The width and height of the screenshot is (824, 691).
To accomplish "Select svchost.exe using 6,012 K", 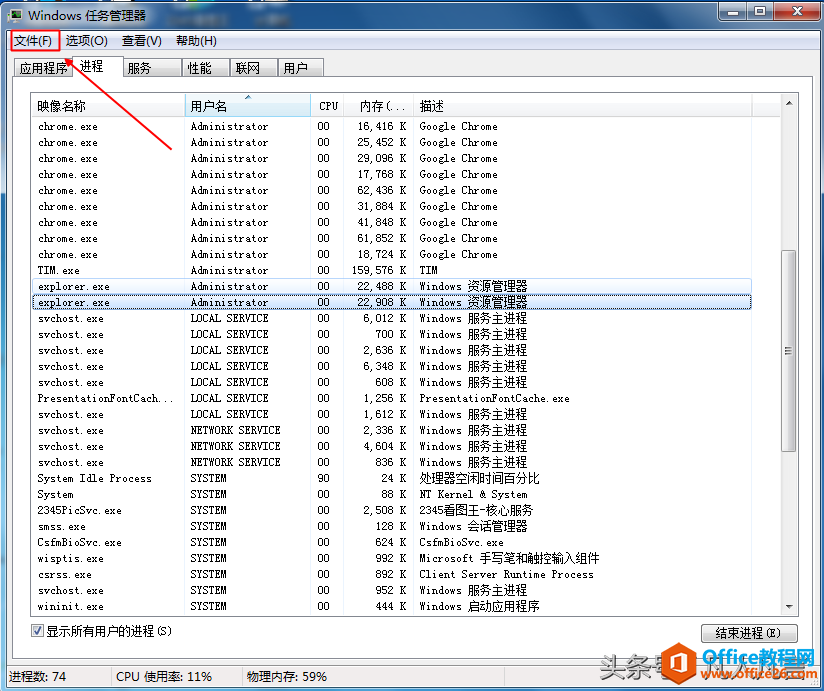I will [392, 318].
